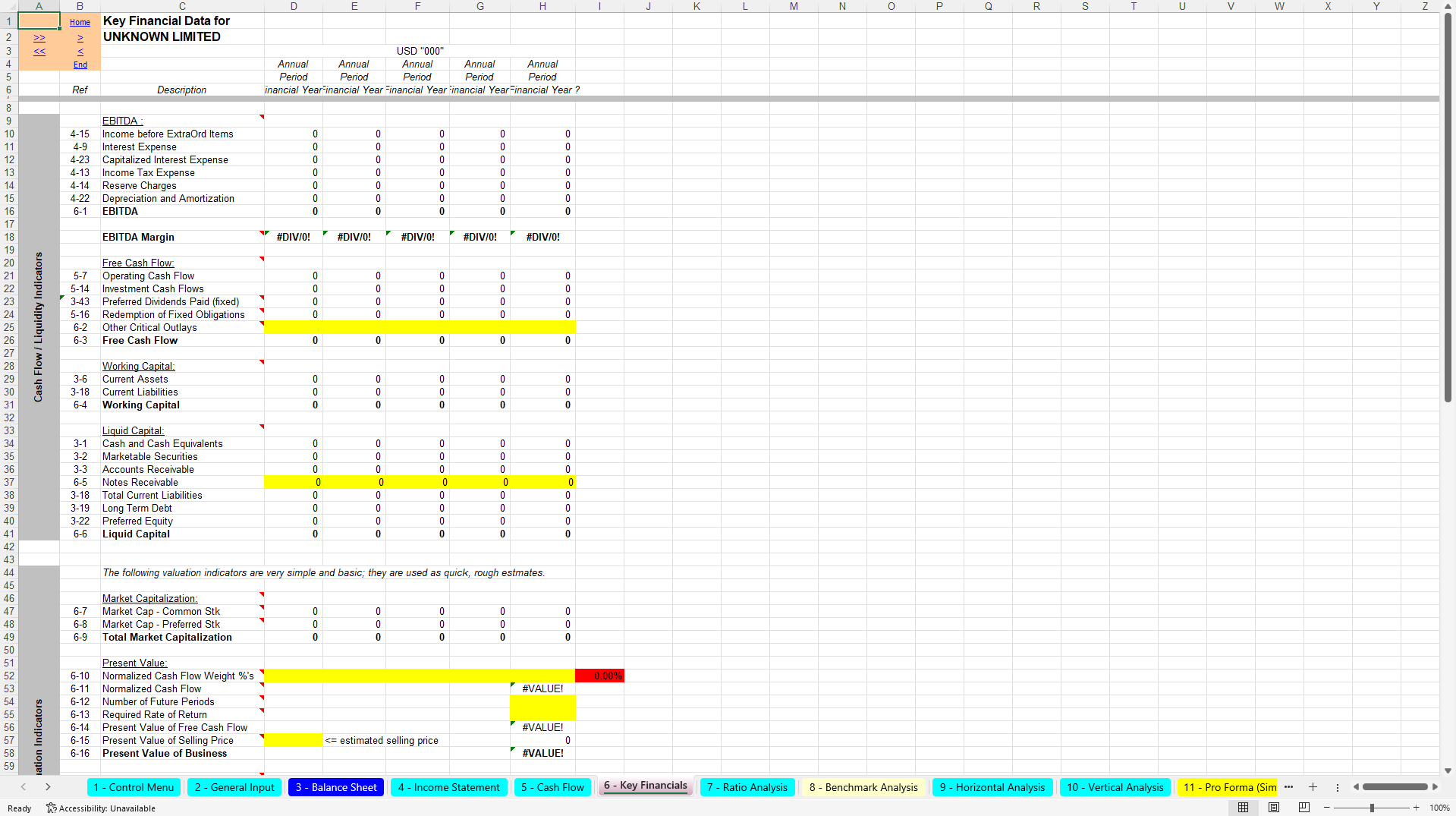Click the zoom out minus button

pos(1327,808)
